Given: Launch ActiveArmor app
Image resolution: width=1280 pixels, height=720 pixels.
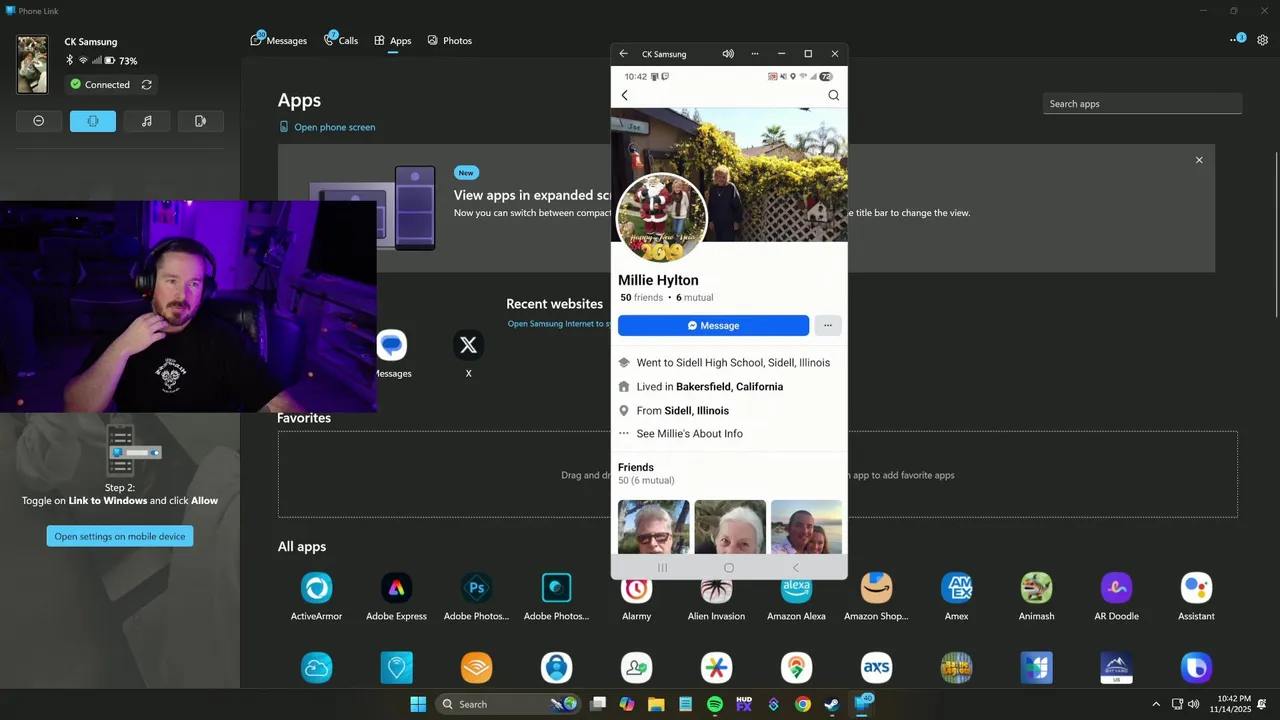Looking at the screenshot, I should coord(317,588).
